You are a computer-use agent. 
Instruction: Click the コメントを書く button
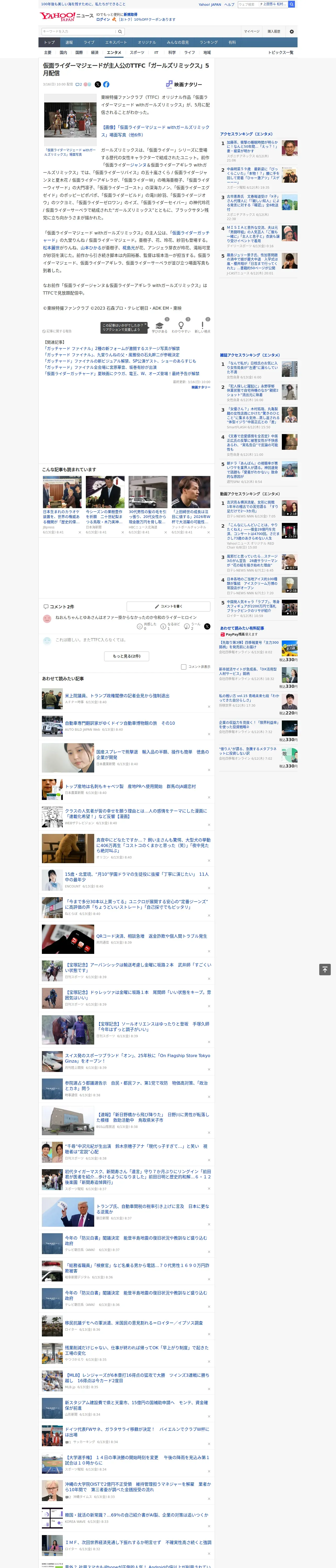(169, 606)
